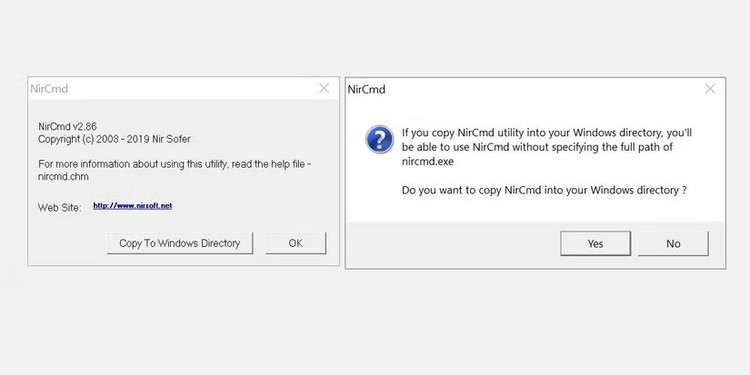Click the blue question mark icon

[379, 140]
